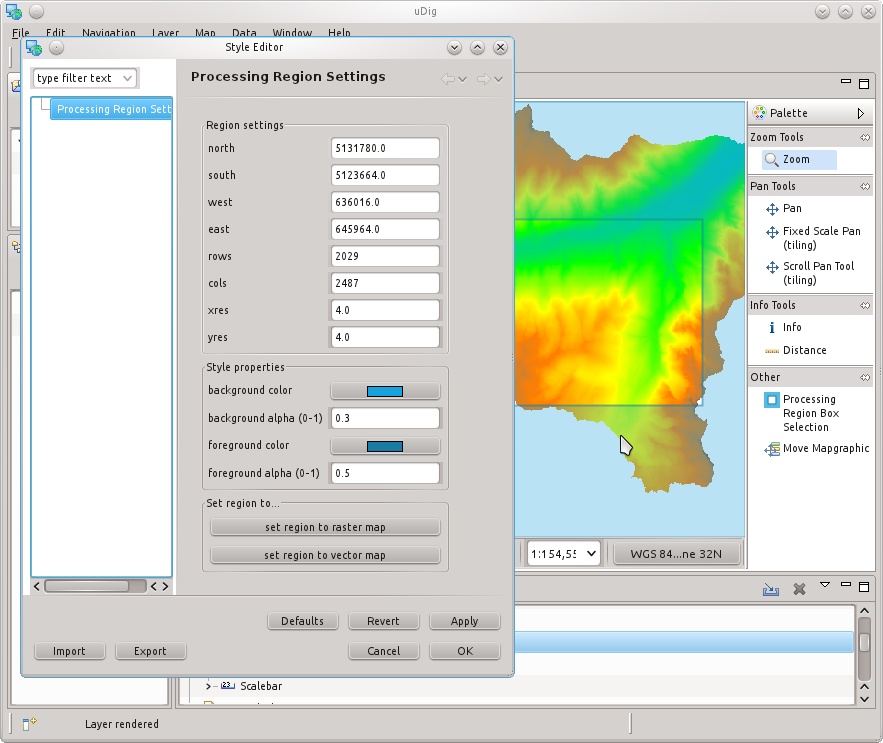Open the type filter text dropdown

pyautogui.click(x=128, y=78)
